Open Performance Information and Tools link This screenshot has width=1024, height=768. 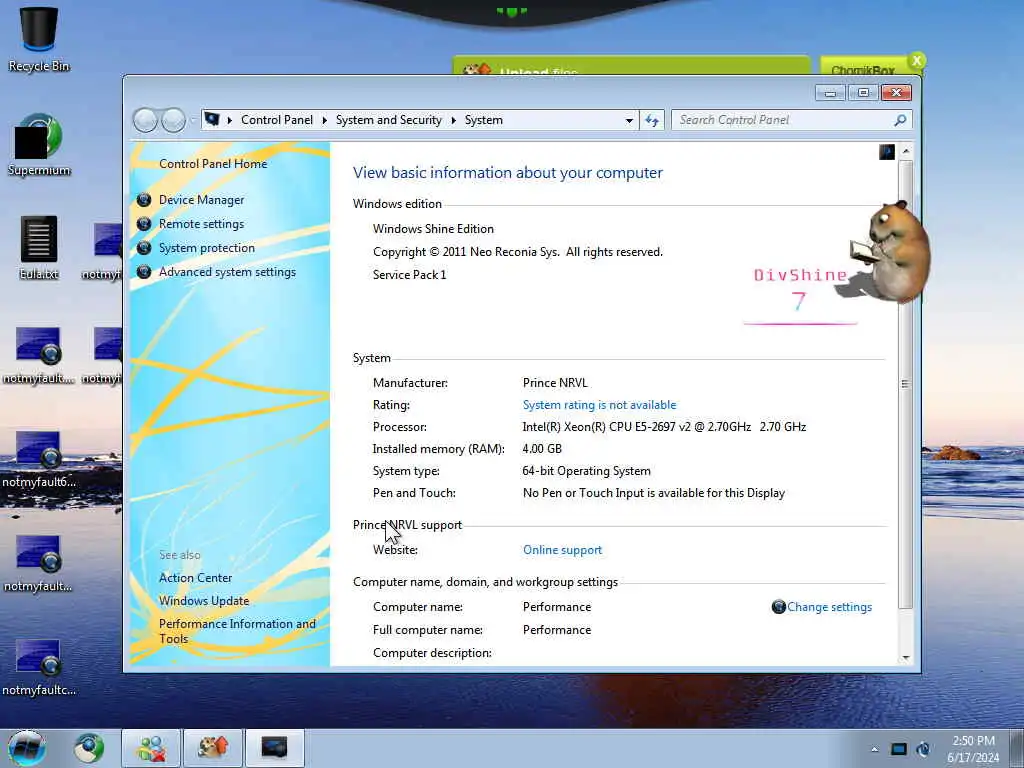click(237, 631)
